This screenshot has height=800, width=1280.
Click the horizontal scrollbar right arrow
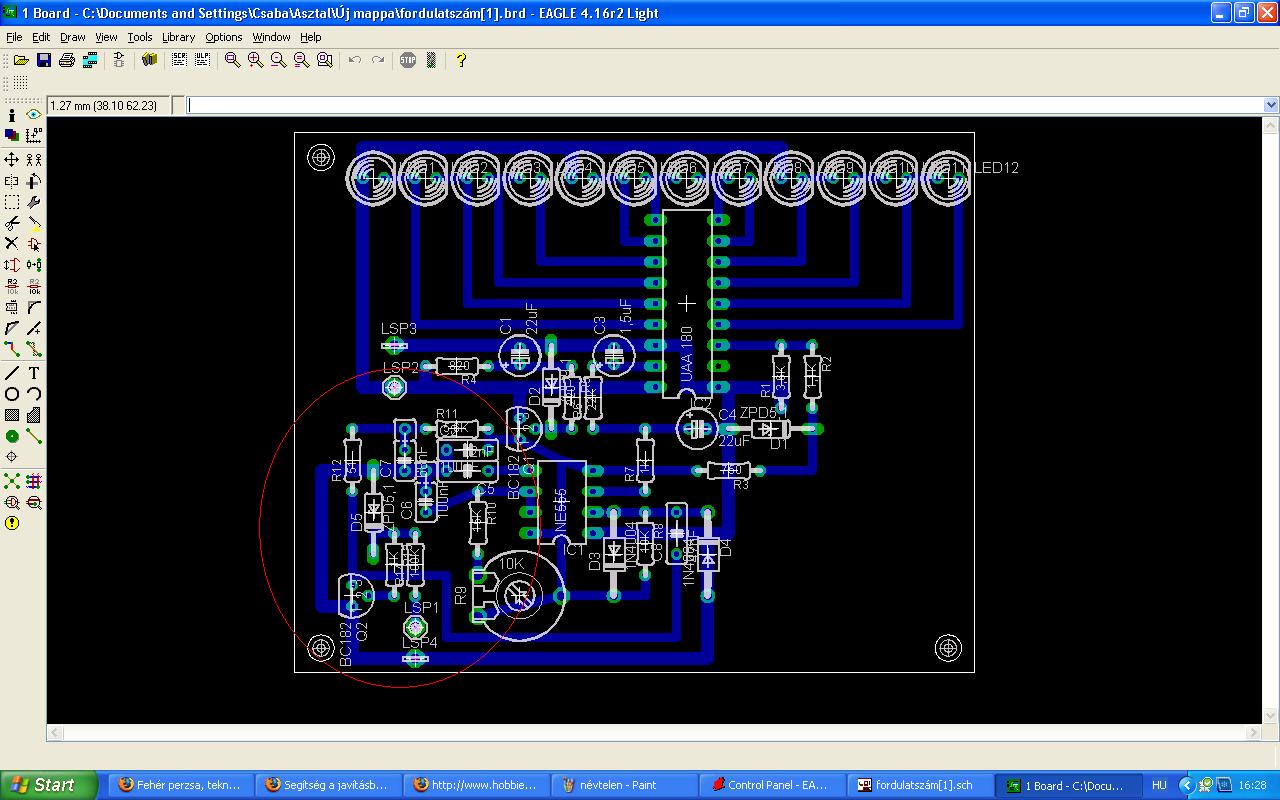point(1253,733)
